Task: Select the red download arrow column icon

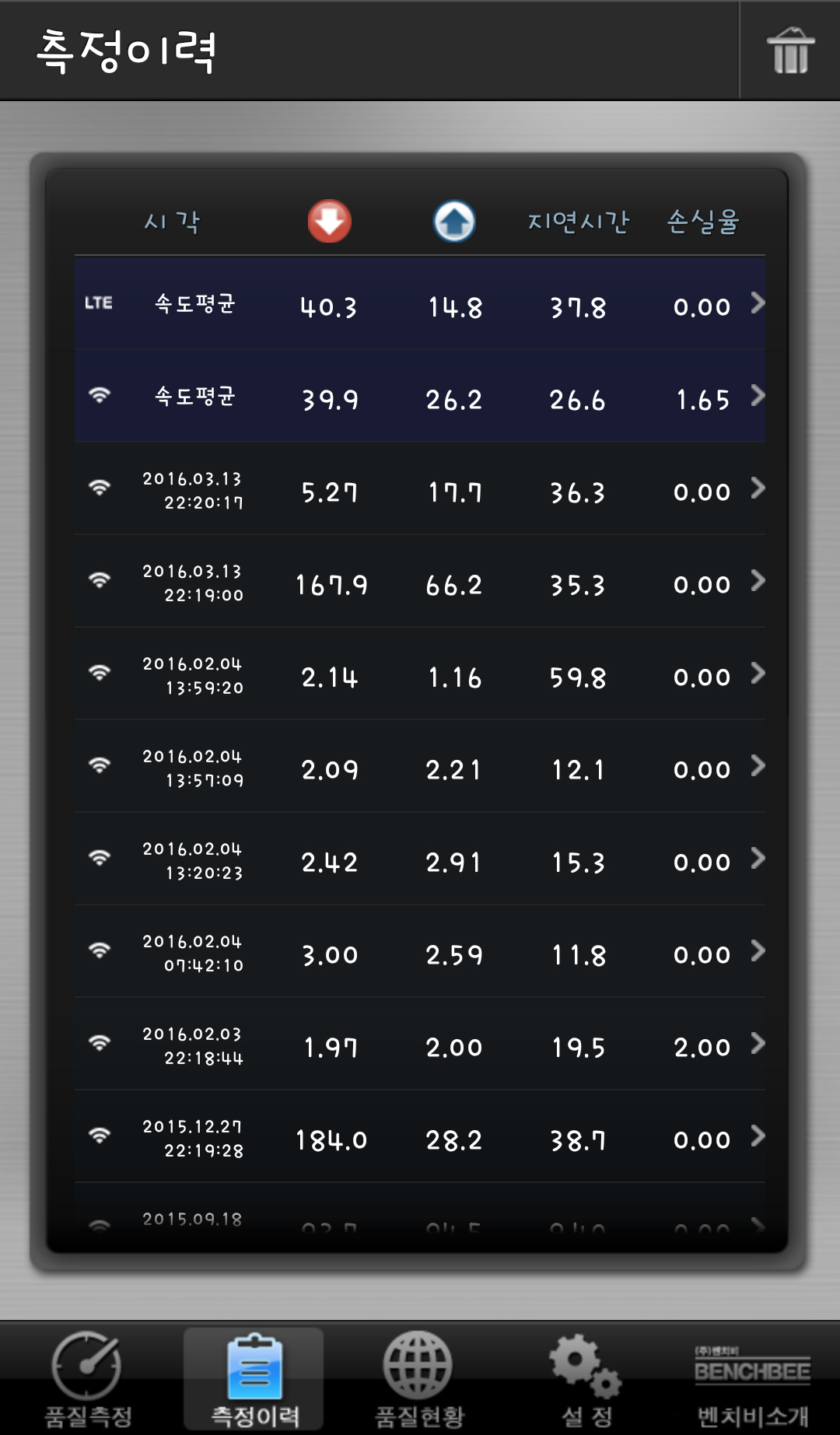Action: pyautogui.click(x=330, y=221)
